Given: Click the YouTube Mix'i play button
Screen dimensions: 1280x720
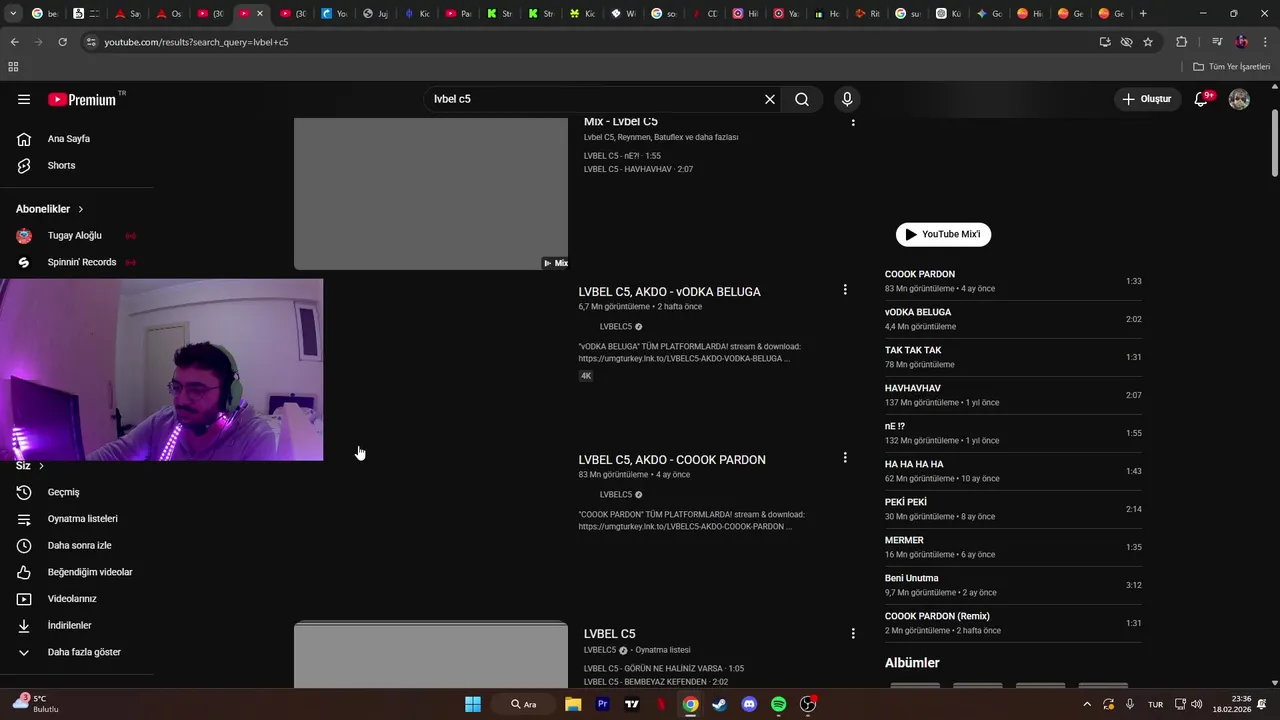Looking at the screenshot, I should (943, 234).
